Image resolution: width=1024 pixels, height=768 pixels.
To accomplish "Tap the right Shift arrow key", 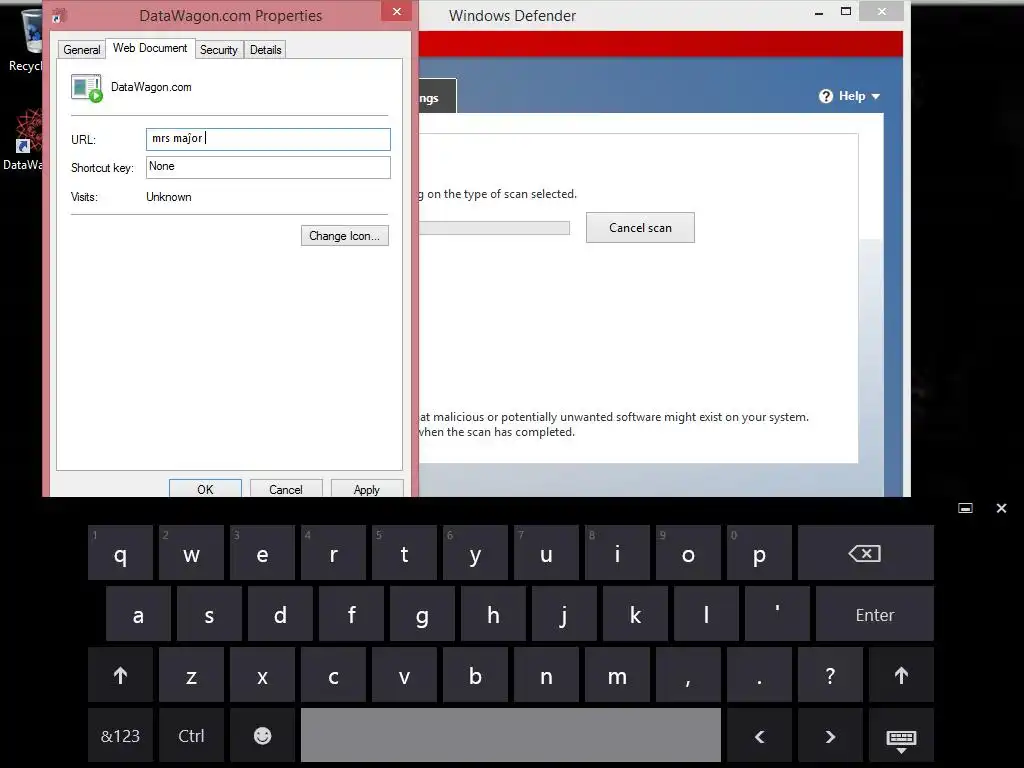I will coord(901,675).
